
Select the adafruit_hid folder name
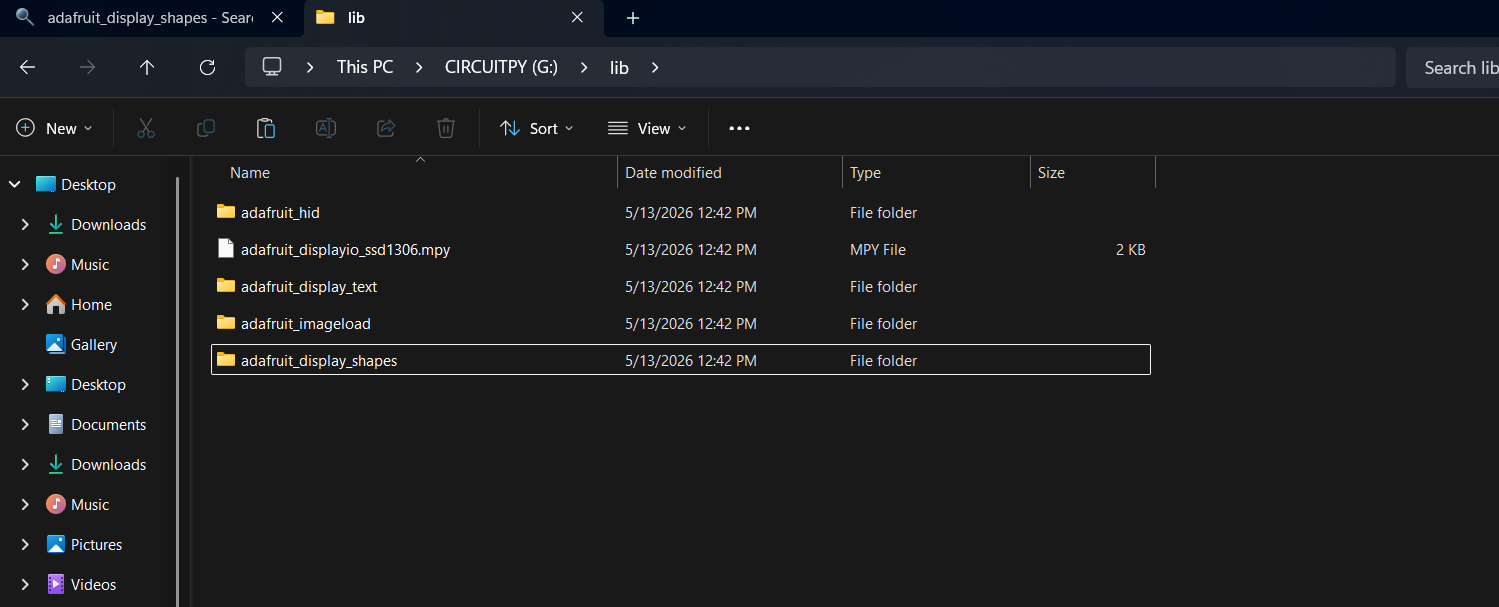280,212
